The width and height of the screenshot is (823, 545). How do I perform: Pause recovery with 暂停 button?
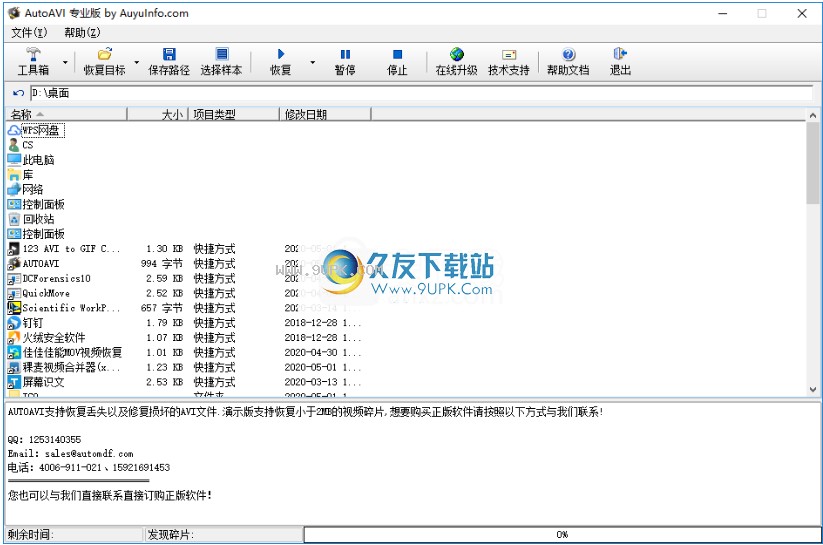(345, 62)
